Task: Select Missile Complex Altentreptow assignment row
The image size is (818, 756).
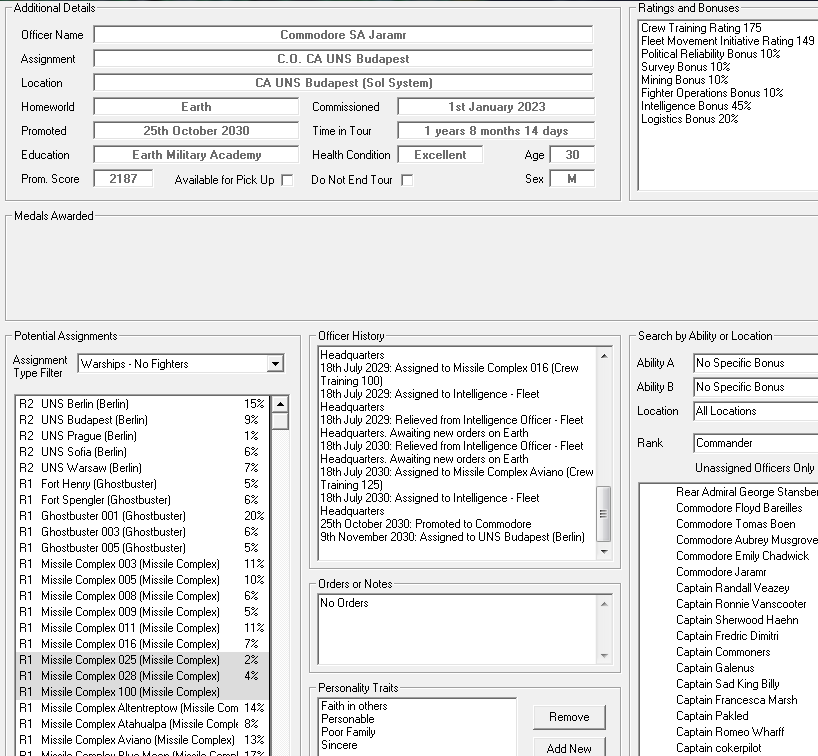Action: [142, 708]
